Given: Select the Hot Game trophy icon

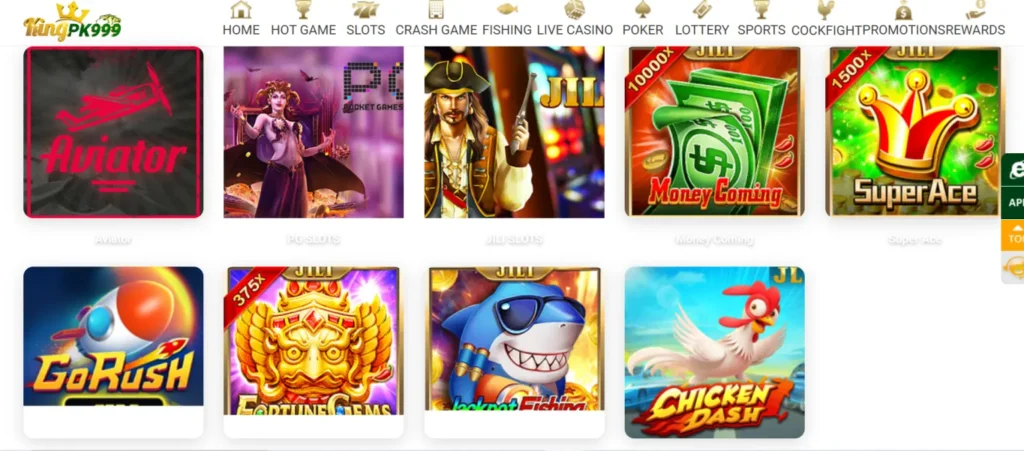Looking at the screenshot, I should click(x=303, y=10).
